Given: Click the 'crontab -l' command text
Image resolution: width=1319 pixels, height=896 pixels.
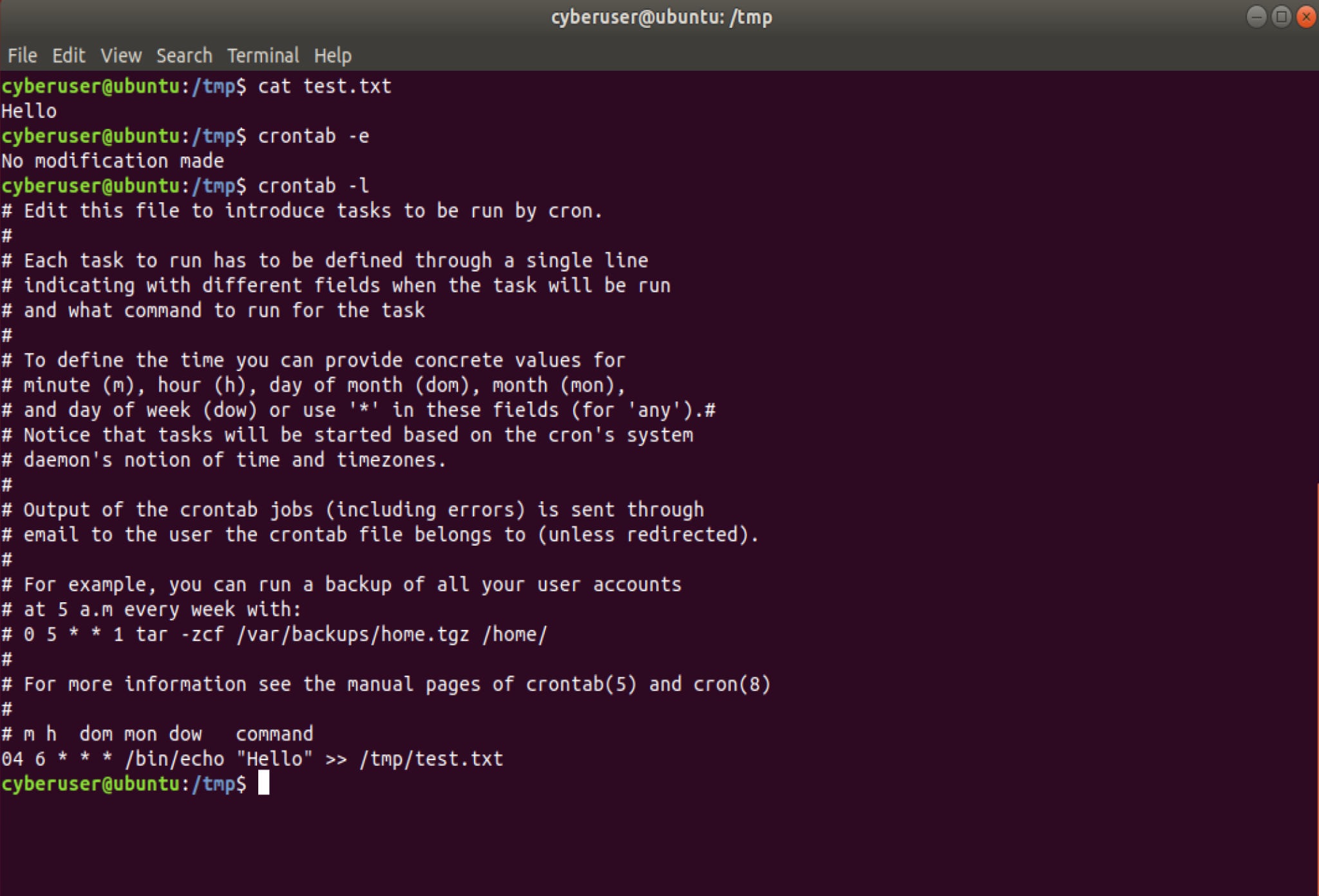Looking at the screenshot, I should 313,186.
